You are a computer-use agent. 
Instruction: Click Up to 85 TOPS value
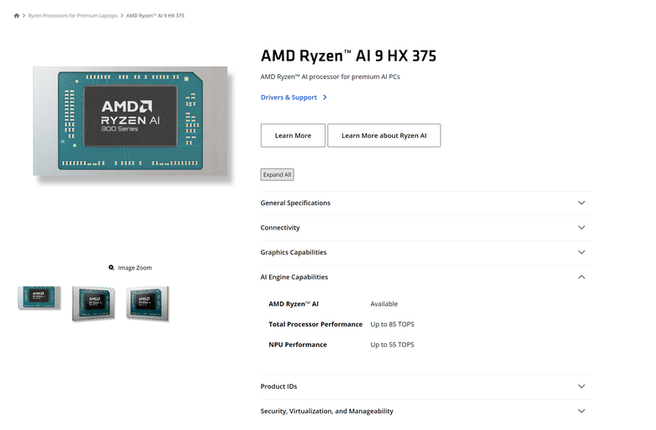click(x=392, y=325)
